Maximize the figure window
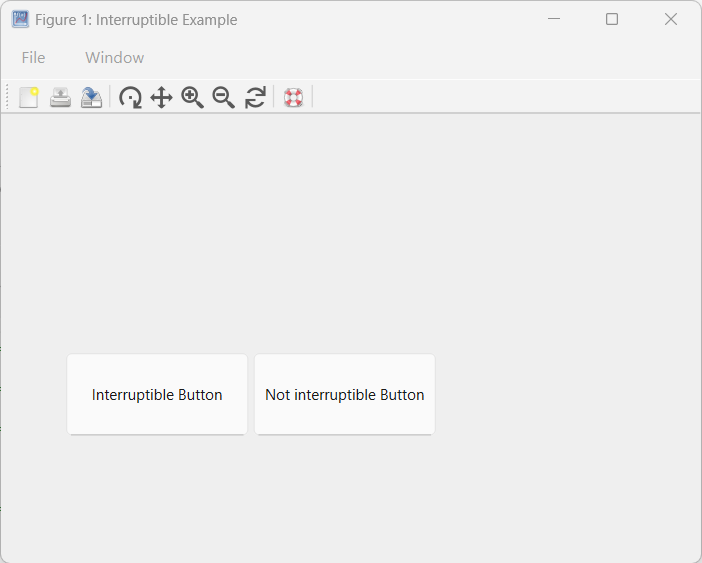Screen dimensions: 702x563 coord(612,19)
